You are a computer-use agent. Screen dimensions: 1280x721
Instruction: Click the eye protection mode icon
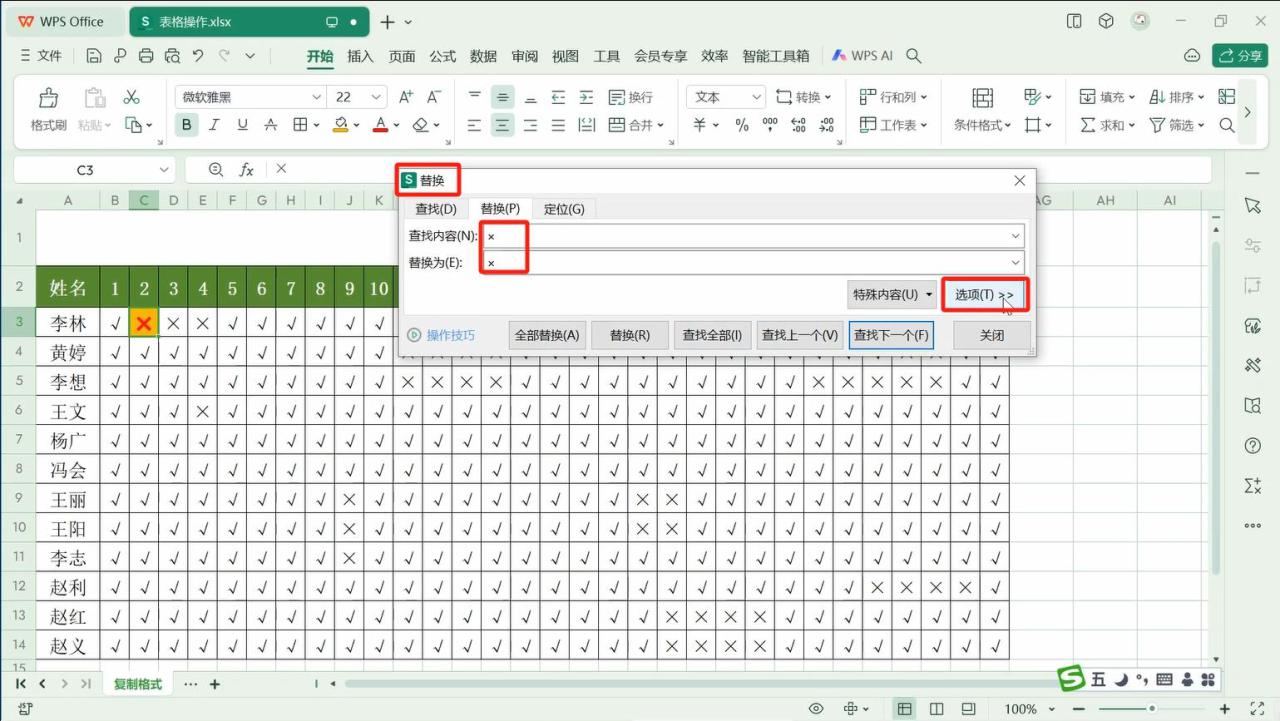point(816,709)
